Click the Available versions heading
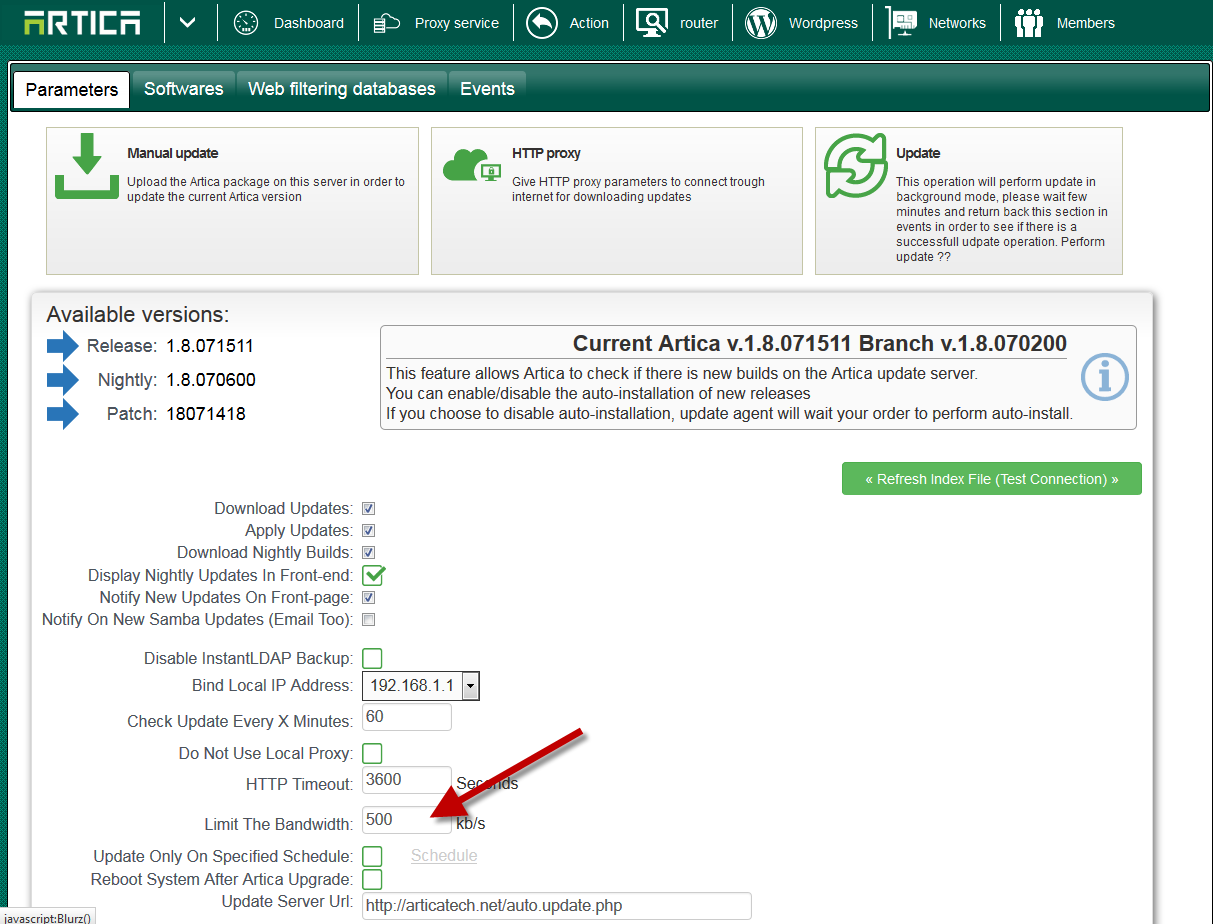Viewport: 1213px width, 924px height. pos(138,315)
